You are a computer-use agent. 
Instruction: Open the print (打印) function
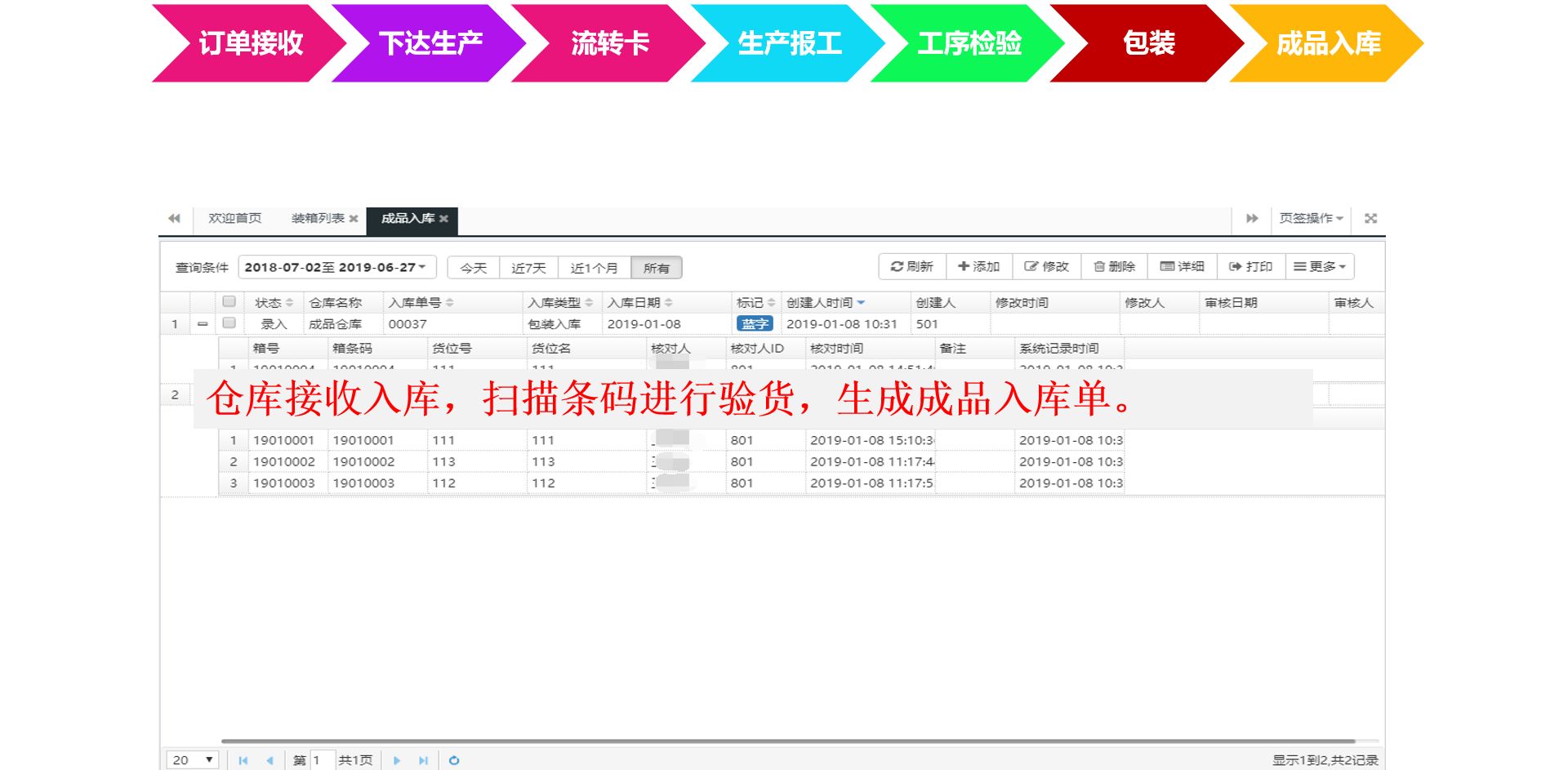click(x=1250, y=267)
